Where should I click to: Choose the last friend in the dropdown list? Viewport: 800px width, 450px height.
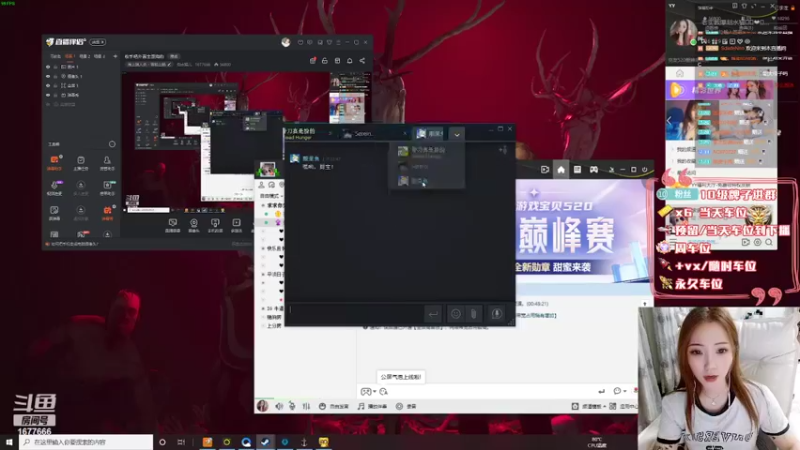pos(427,181)
